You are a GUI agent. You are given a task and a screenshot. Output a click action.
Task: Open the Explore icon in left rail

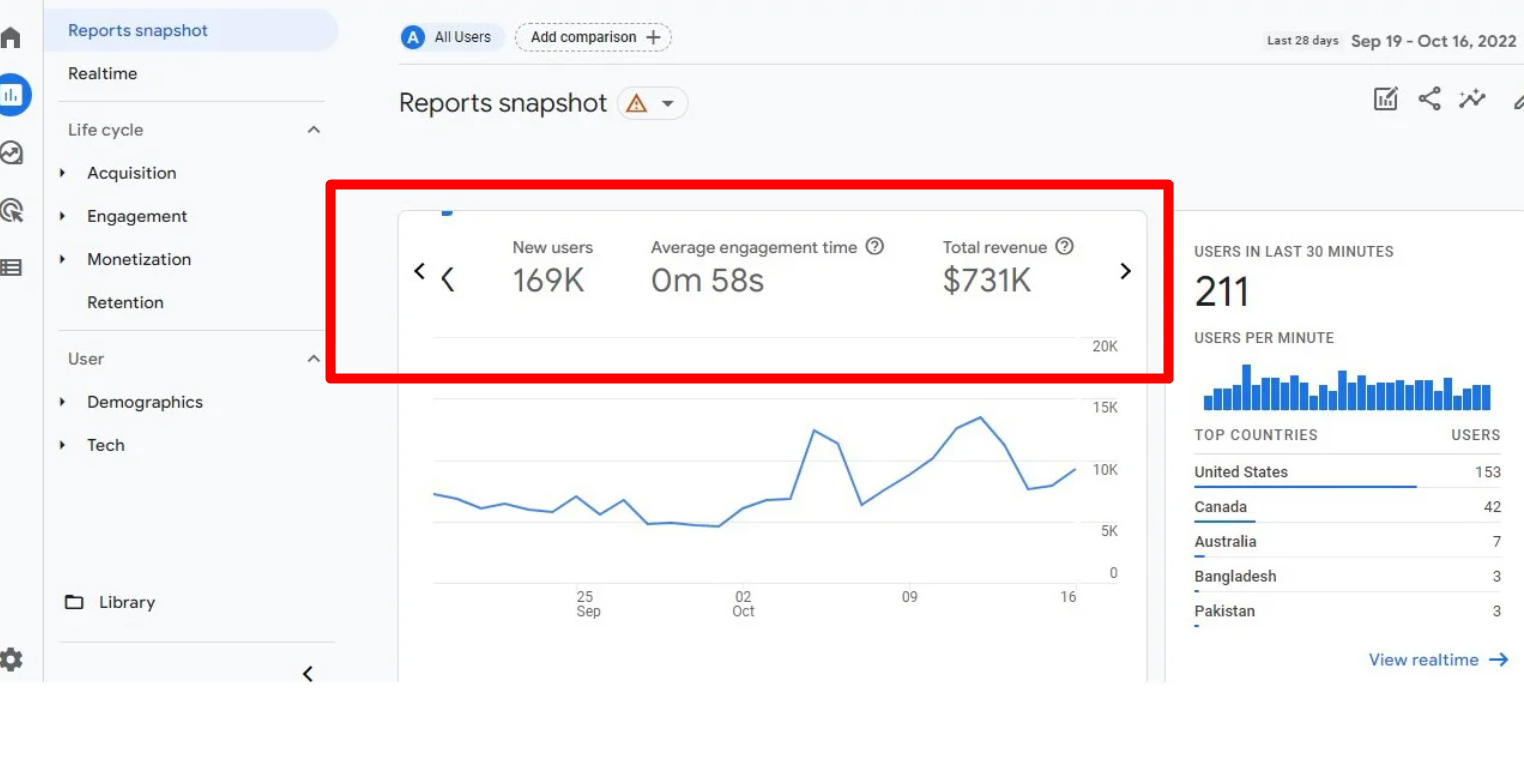pyautogui.click(x=11, y=153)
